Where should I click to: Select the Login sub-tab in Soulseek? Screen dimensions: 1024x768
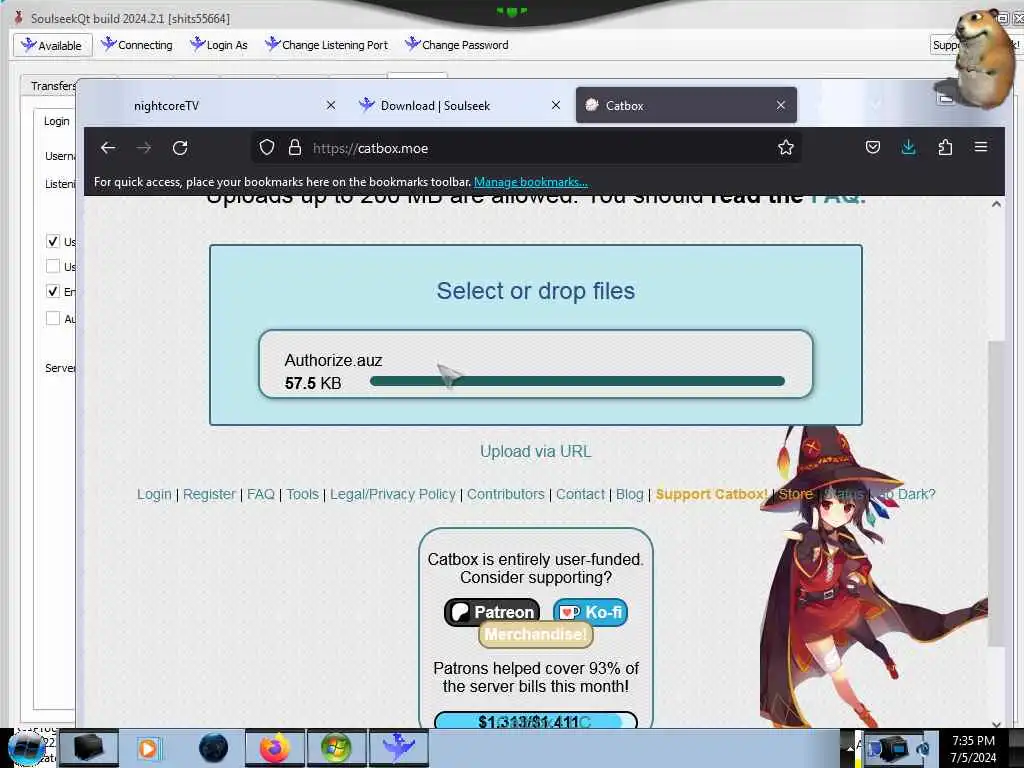point(56,121)
